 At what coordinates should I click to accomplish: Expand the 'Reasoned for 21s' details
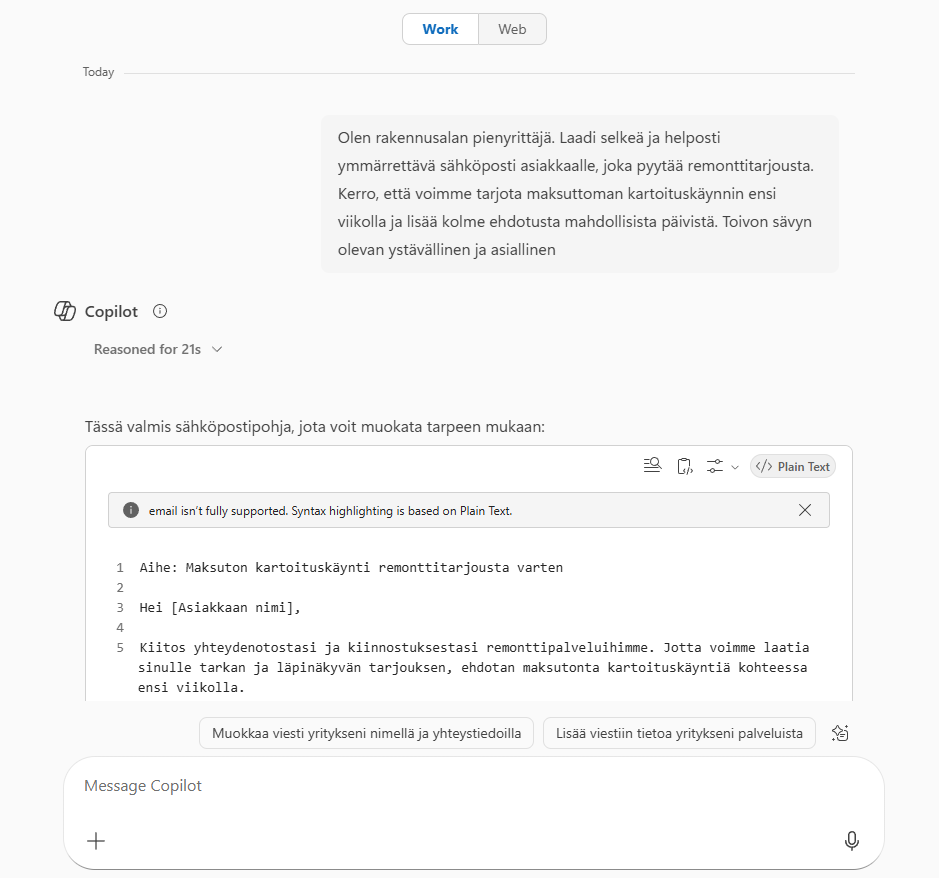(x=158, y=349)
